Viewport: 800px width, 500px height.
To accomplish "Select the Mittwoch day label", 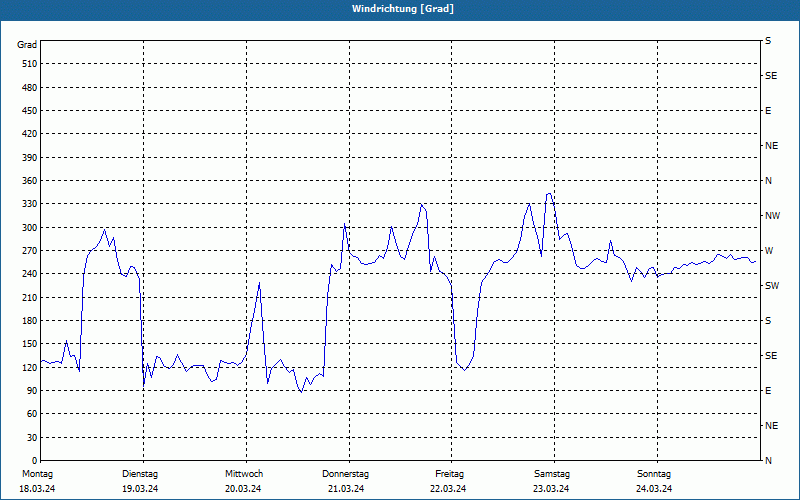I will pos(244,474).
